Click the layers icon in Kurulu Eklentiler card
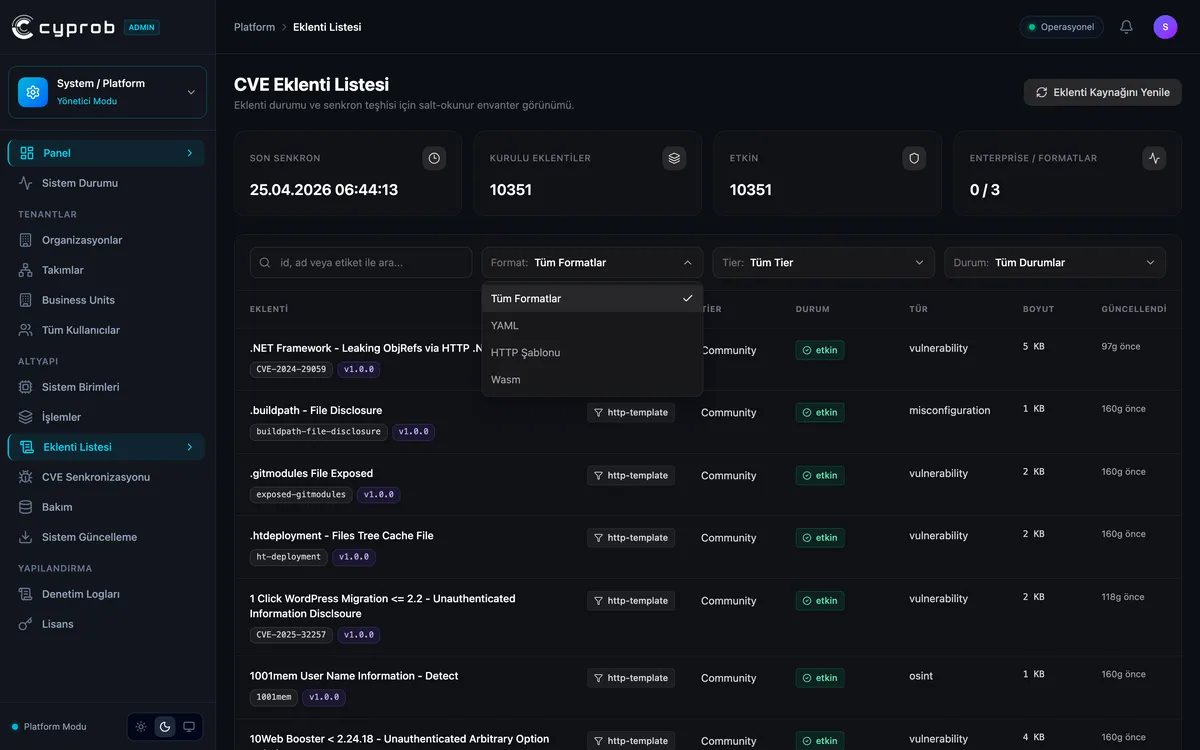1200x750 pixels. pos(674,158)
